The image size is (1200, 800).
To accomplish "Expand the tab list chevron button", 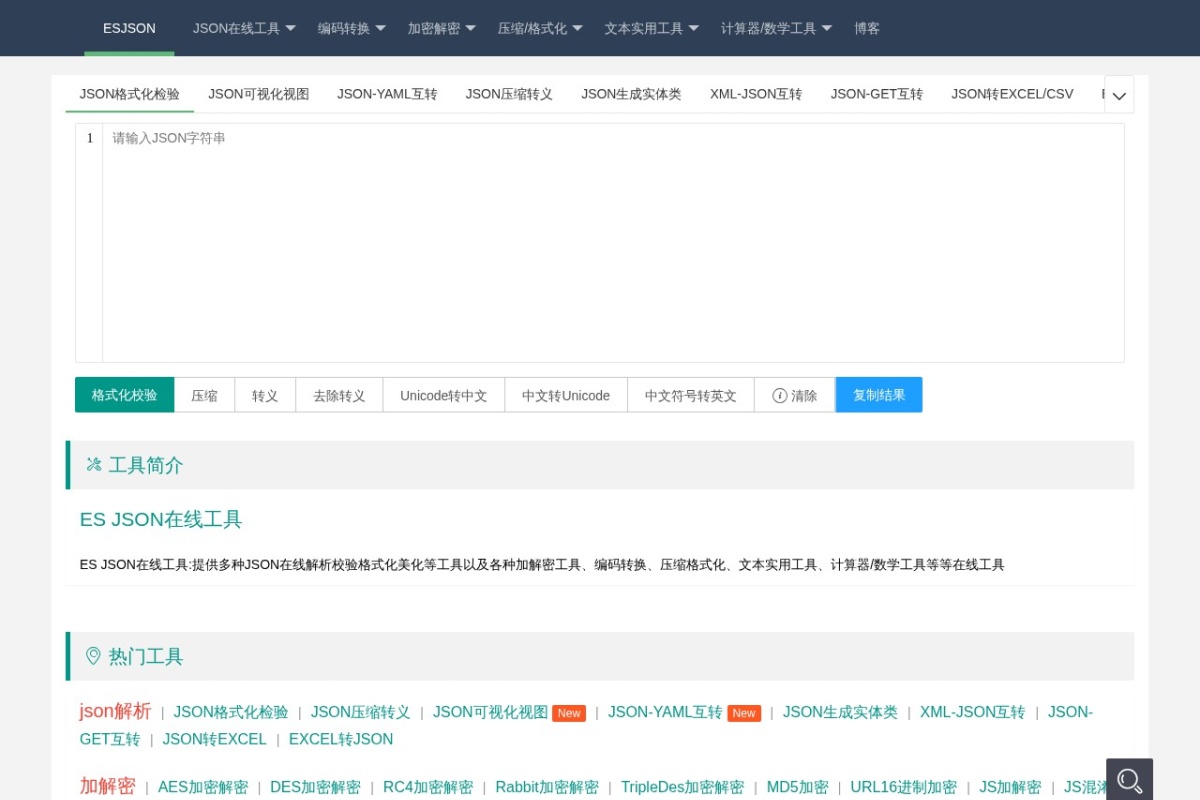I will pos(1119,95).
